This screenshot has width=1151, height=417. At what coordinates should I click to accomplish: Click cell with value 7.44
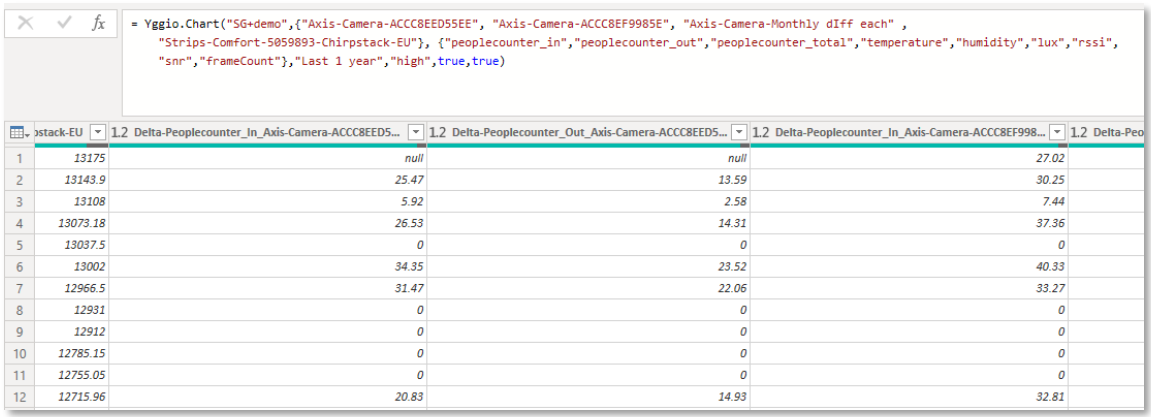pyautogui.click(x=909, y=201)
